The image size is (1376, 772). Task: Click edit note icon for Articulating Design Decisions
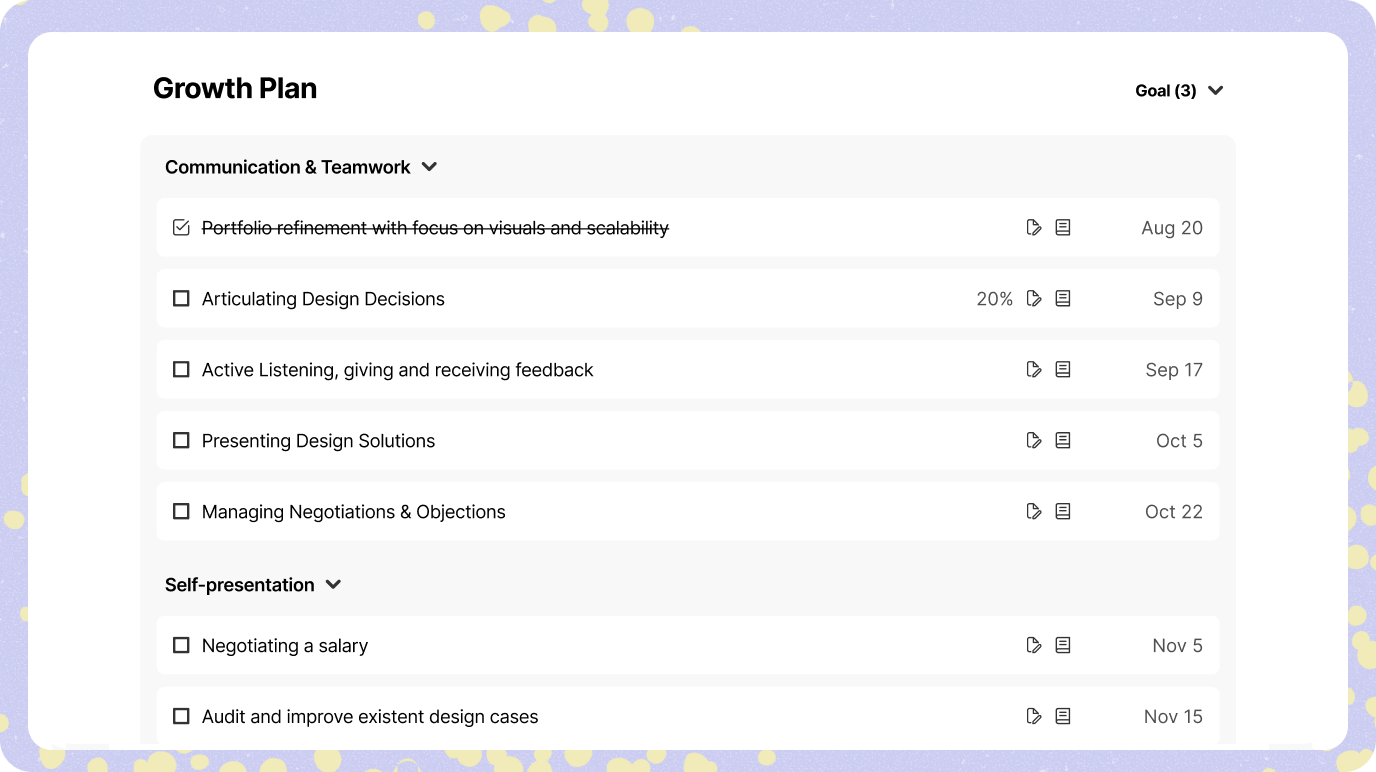click(x=1034, y=299)
